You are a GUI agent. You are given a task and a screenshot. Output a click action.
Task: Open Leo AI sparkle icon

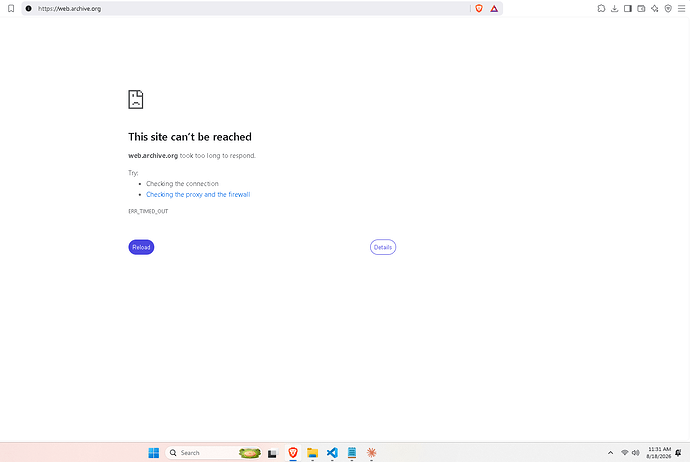point(655,8)
